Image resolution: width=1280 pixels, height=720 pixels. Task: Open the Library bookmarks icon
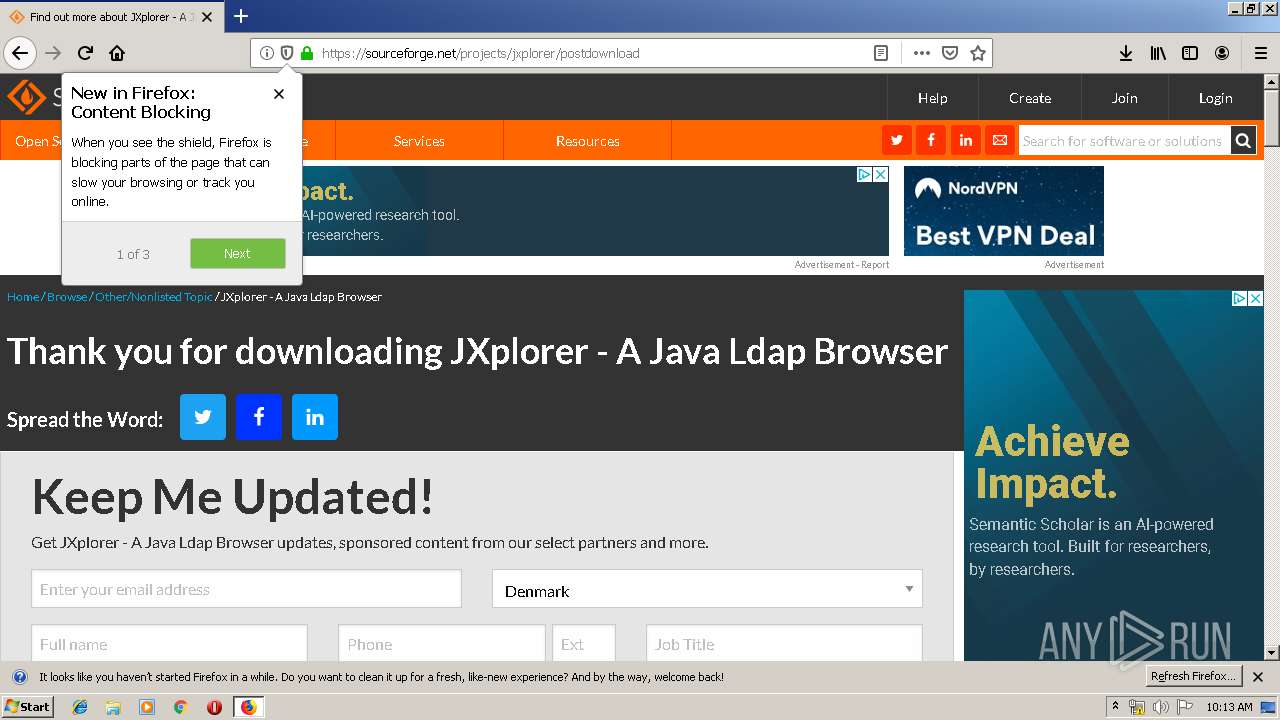click(1158, 53)
